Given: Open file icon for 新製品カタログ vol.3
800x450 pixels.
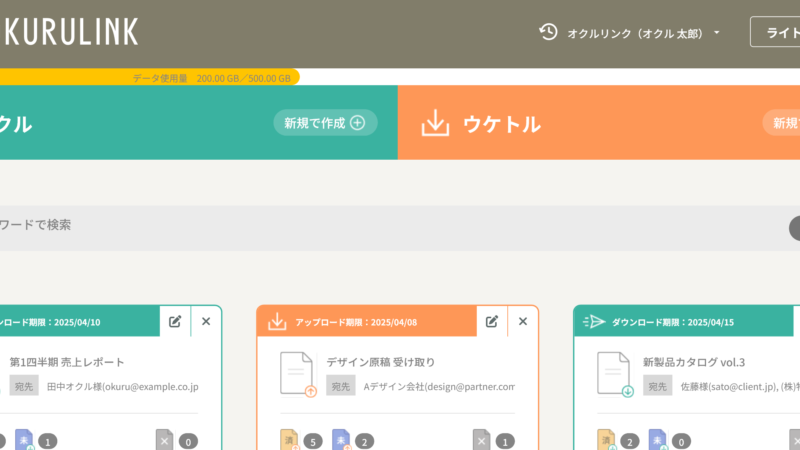Looking at the screenshot, I should (615, 374).
